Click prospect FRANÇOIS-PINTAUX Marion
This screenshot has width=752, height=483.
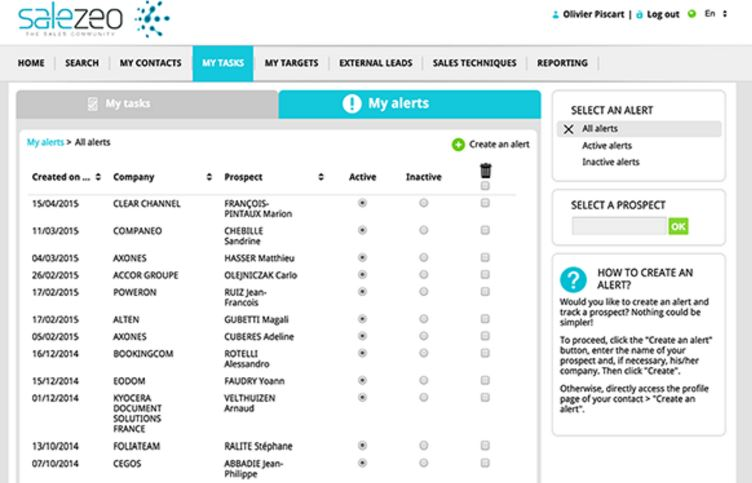click(x=258, y=209)
